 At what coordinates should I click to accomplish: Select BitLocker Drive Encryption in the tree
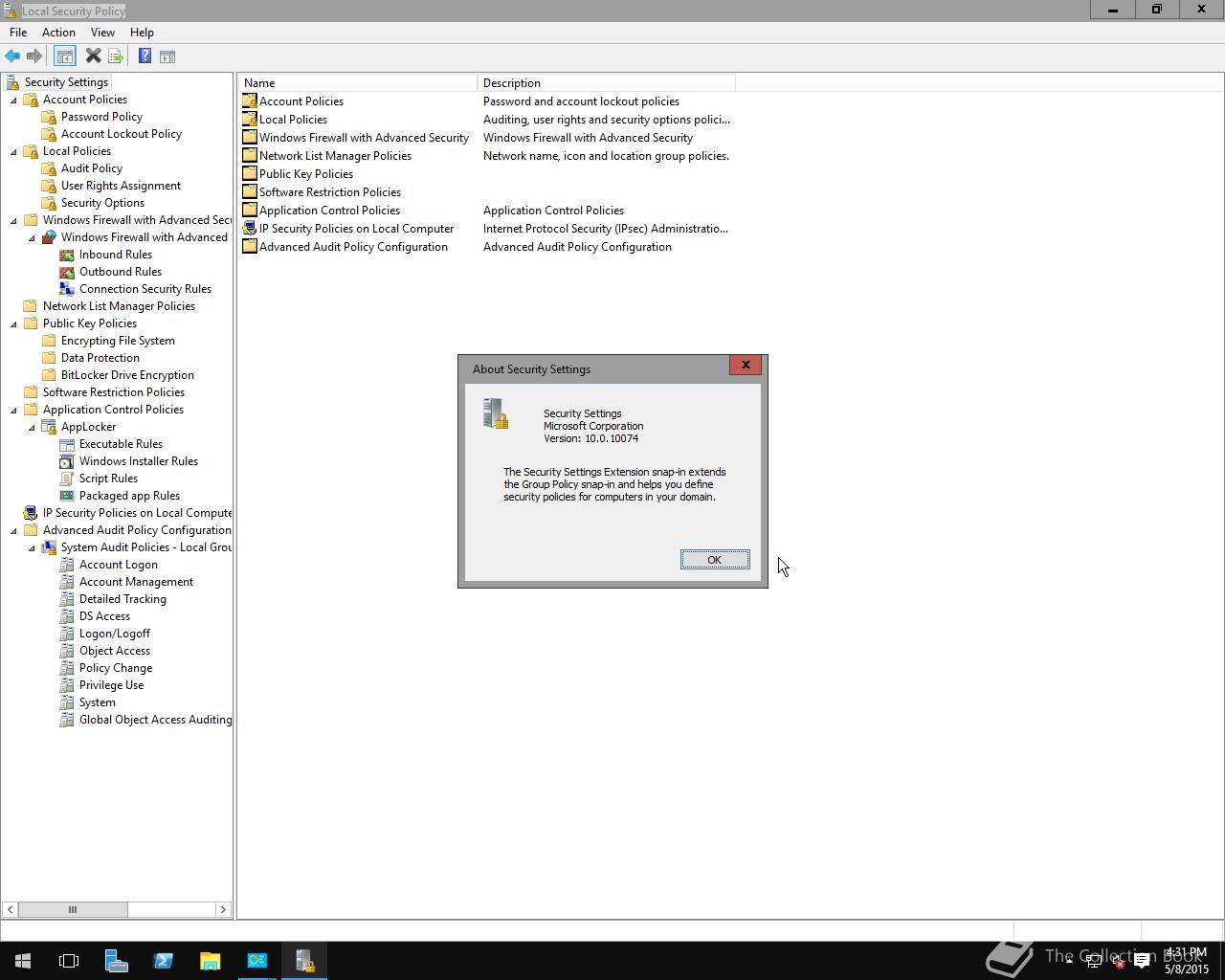pos(127,375)
